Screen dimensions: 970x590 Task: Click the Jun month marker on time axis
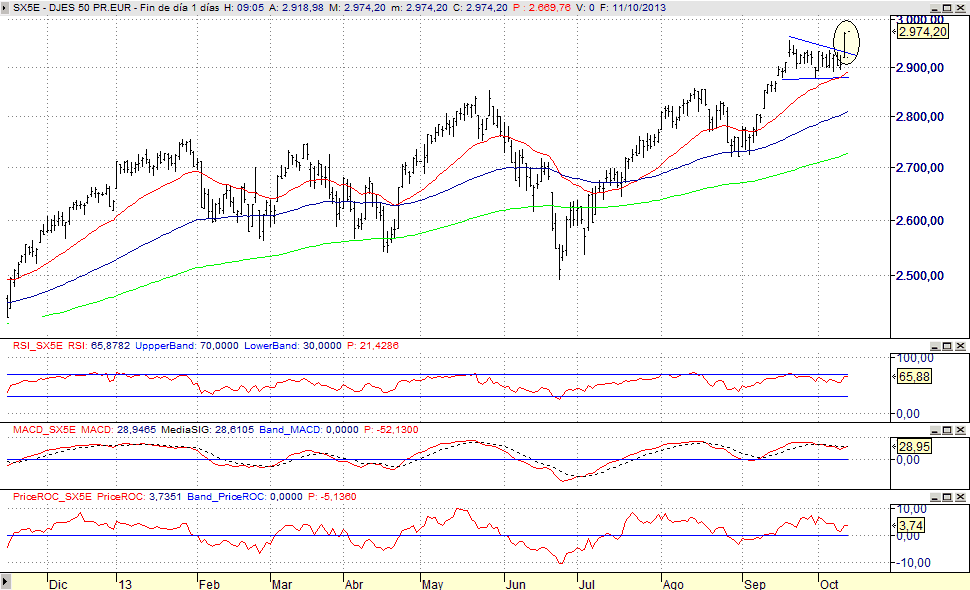pos(515,584)
